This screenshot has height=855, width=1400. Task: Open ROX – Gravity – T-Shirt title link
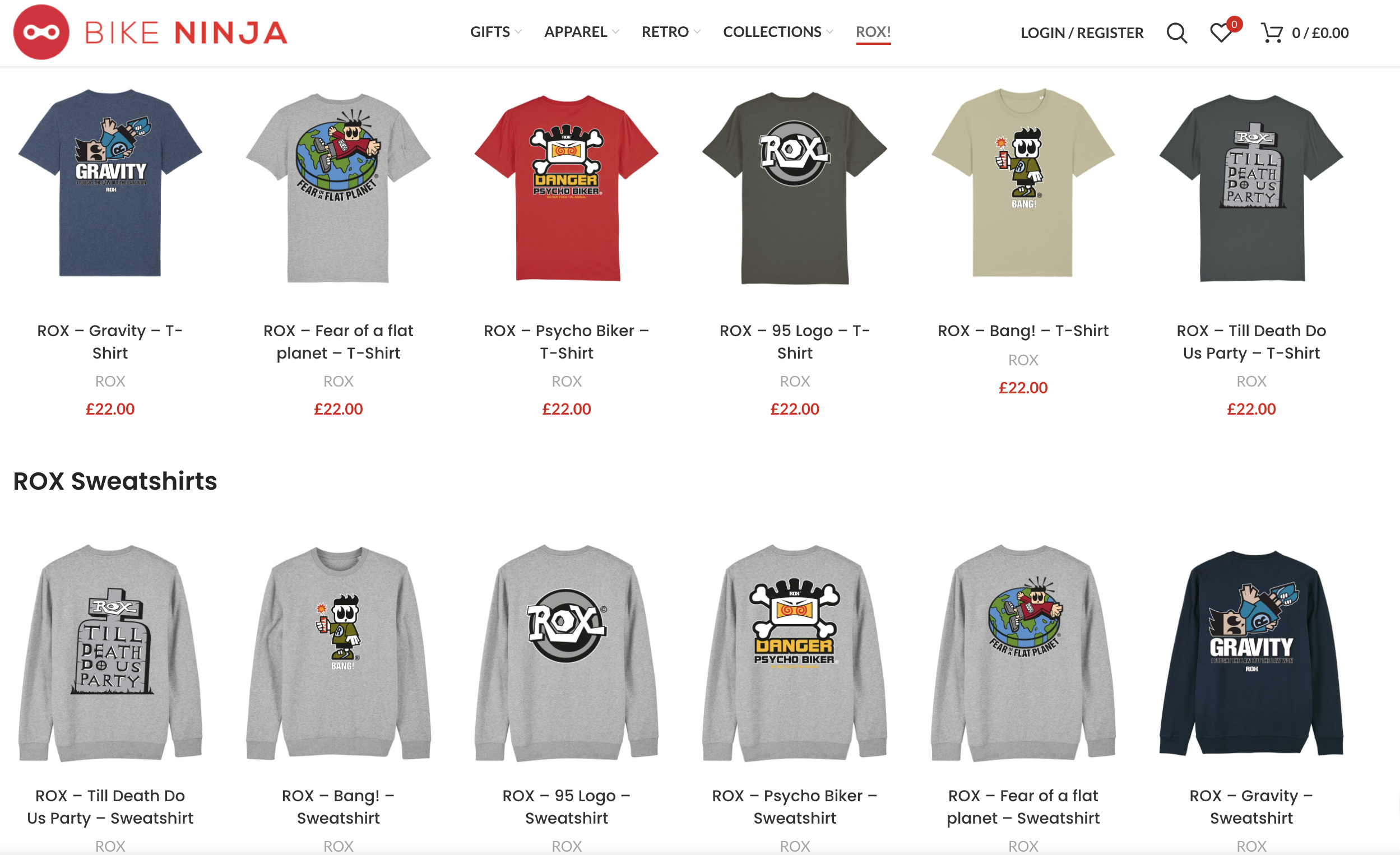click(x=110, y=341)
